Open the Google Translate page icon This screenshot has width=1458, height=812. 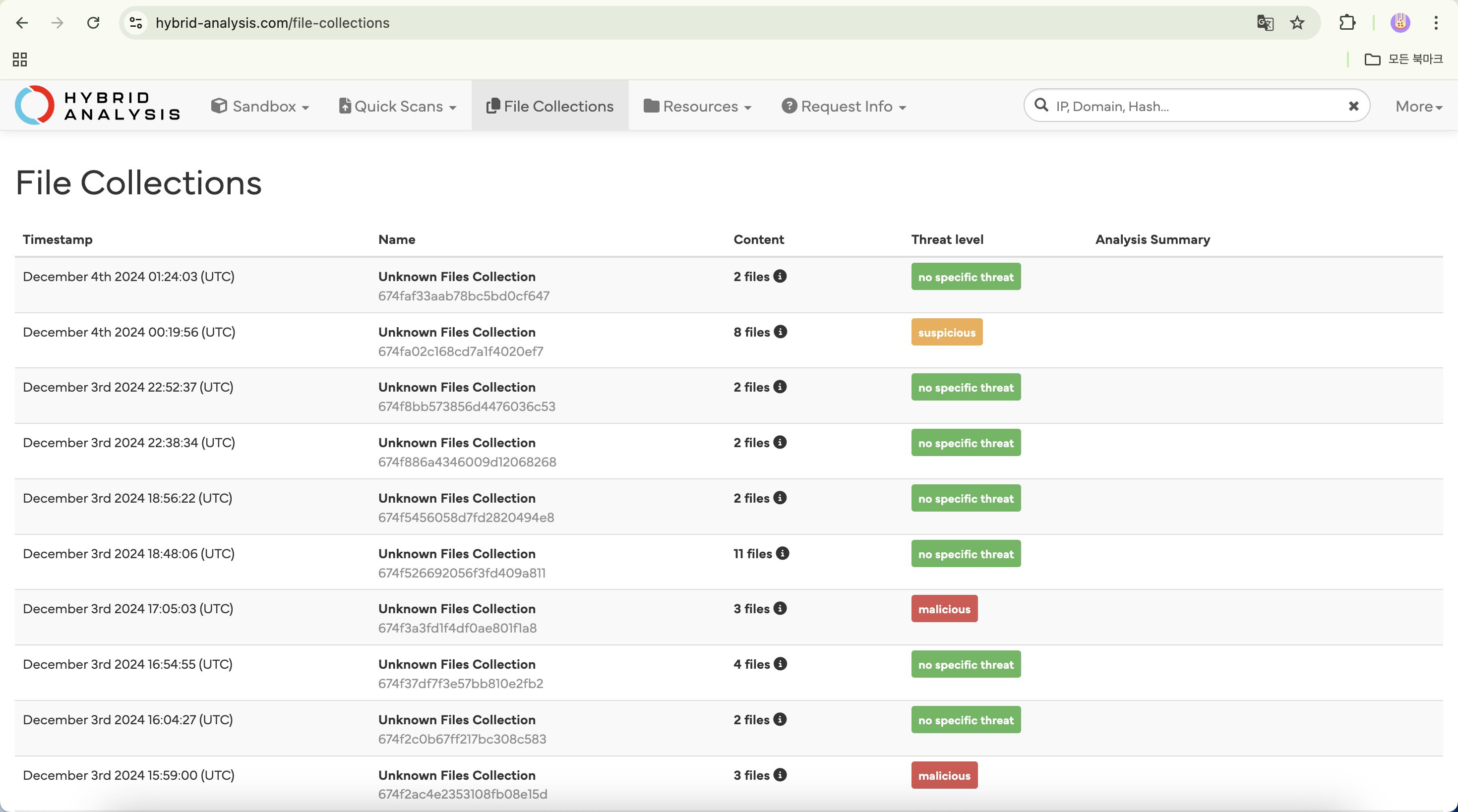pos(1265,23)
